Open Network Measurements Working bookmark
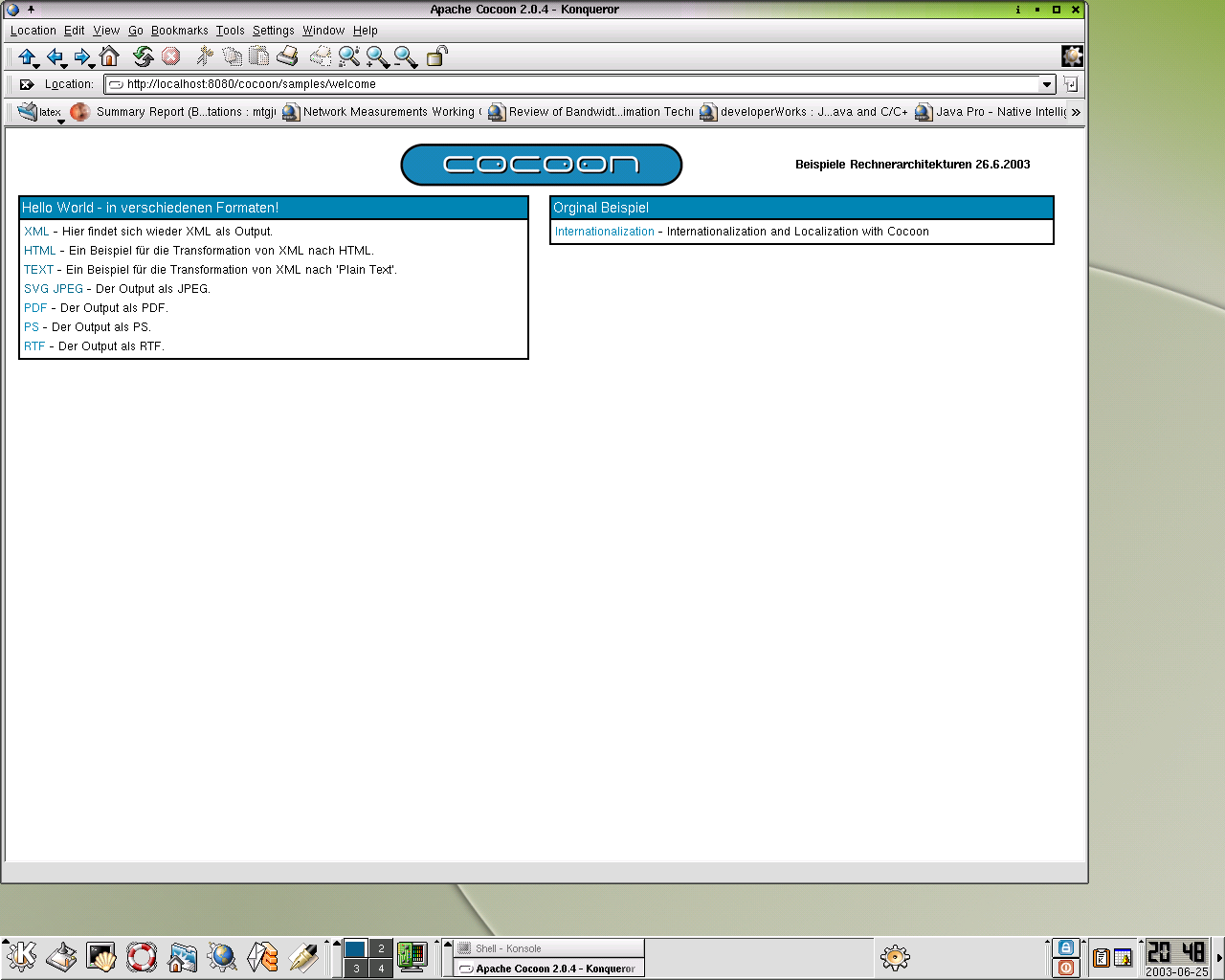1225x980 pixels. (x=382, y=112)
